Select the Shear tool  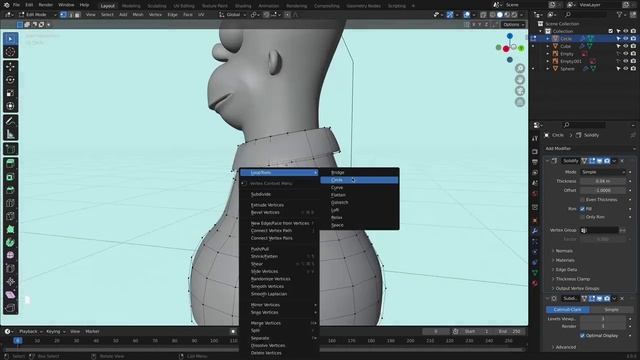click(10, 295)
